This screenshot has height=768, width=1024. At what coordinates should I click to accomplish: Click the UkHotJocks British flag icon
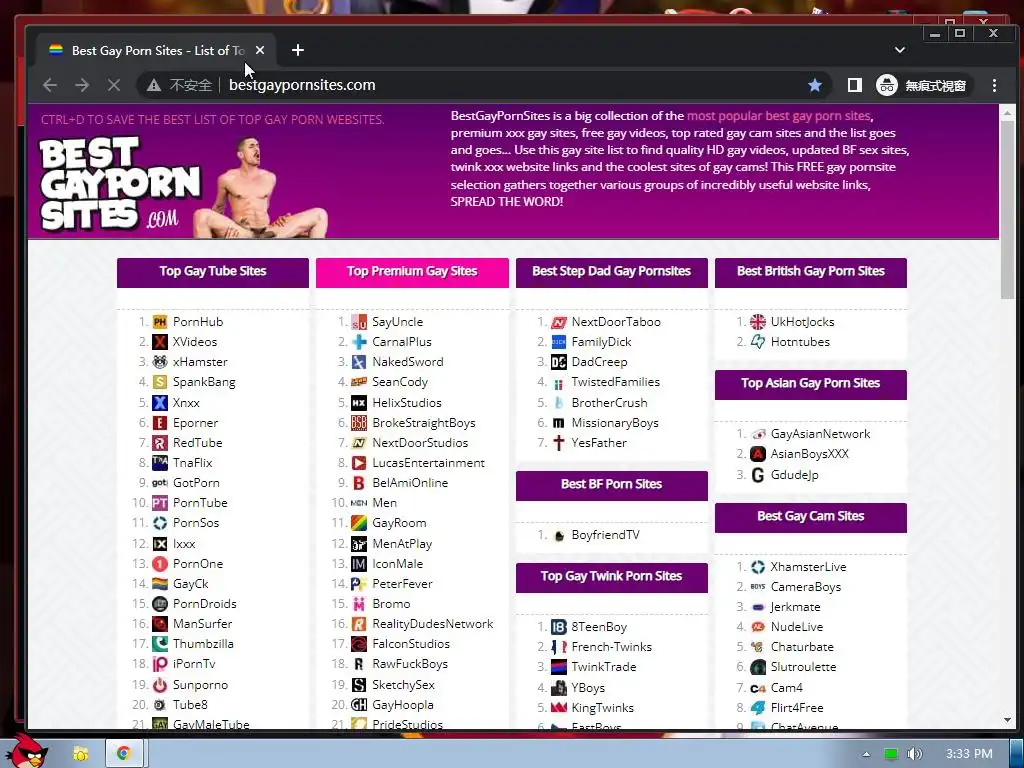pyautogui.click(x=758, y=322)
